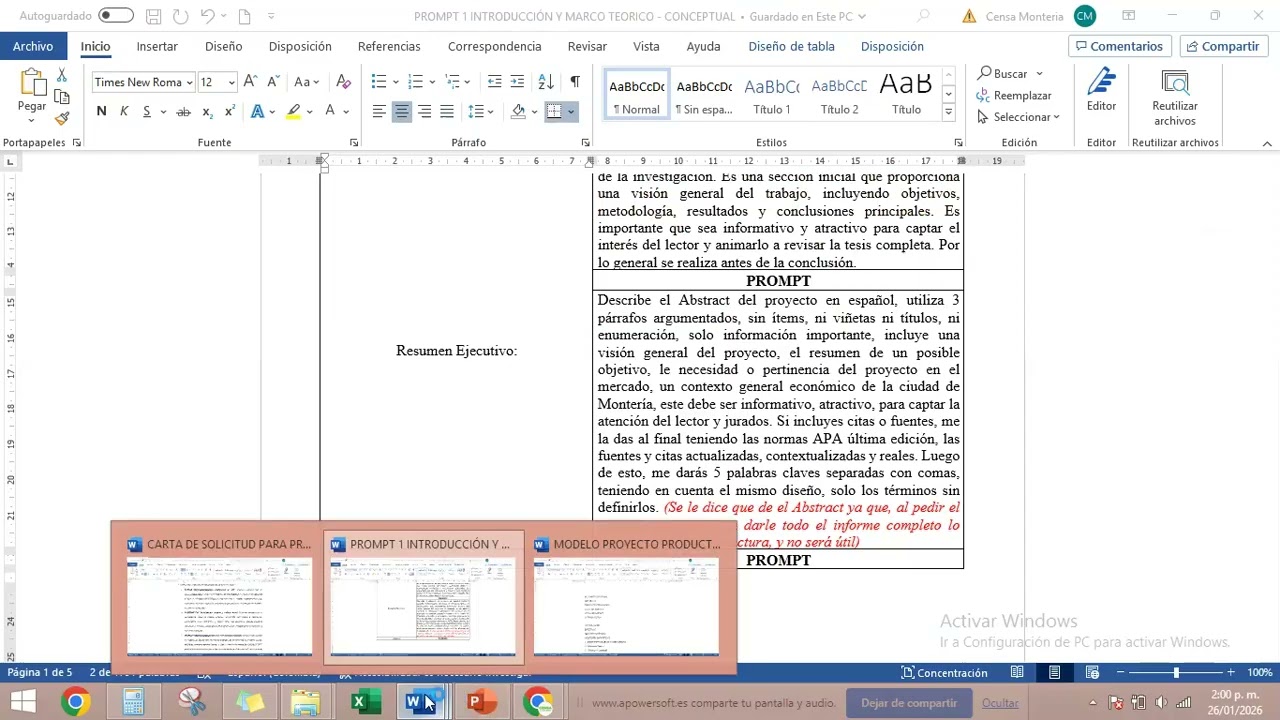Click the Undo arrow icon
Screen dimensions: 1280x720
coord(207,16)
